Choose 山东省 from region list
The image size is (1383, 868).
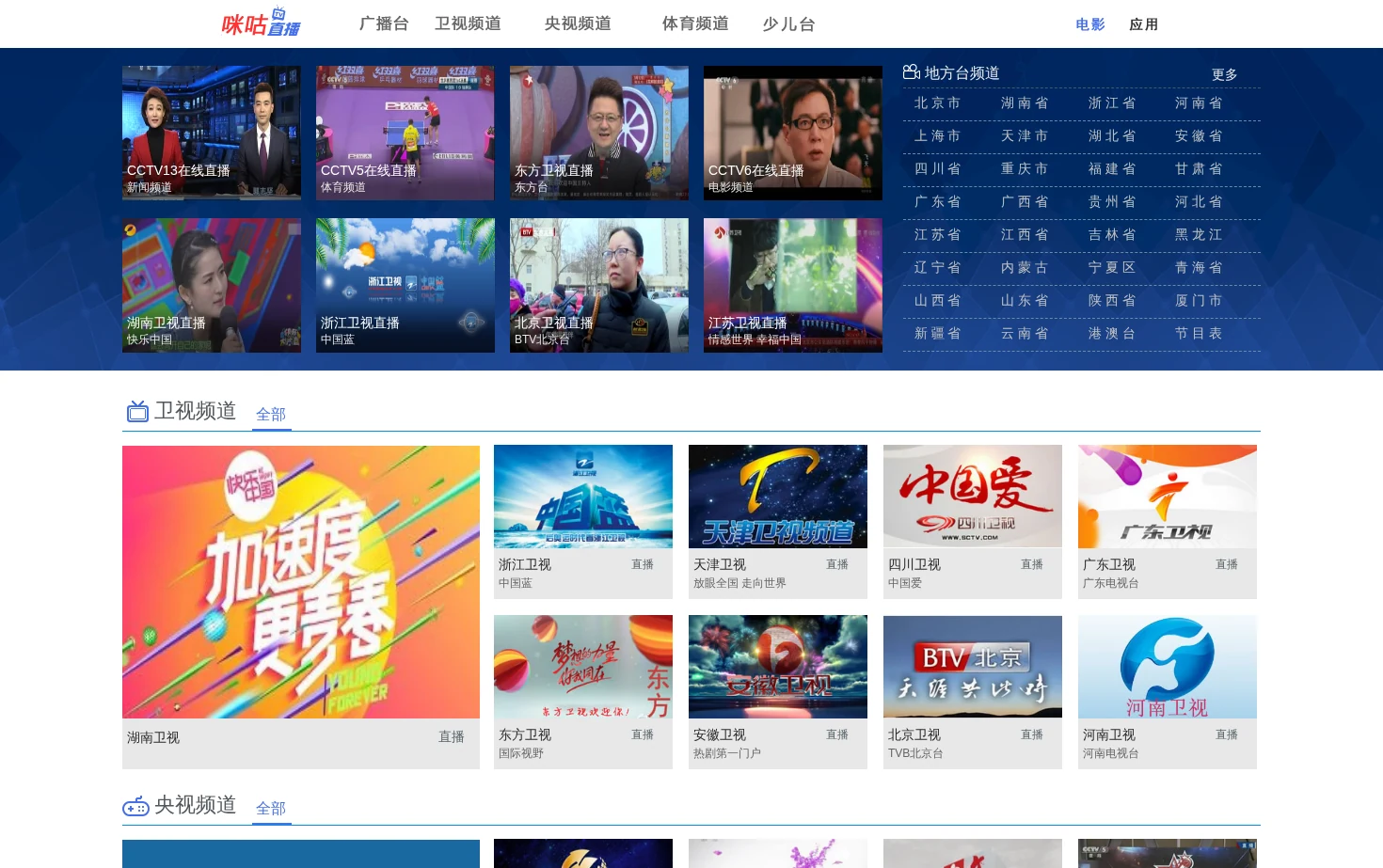[x=1025, y=301]
